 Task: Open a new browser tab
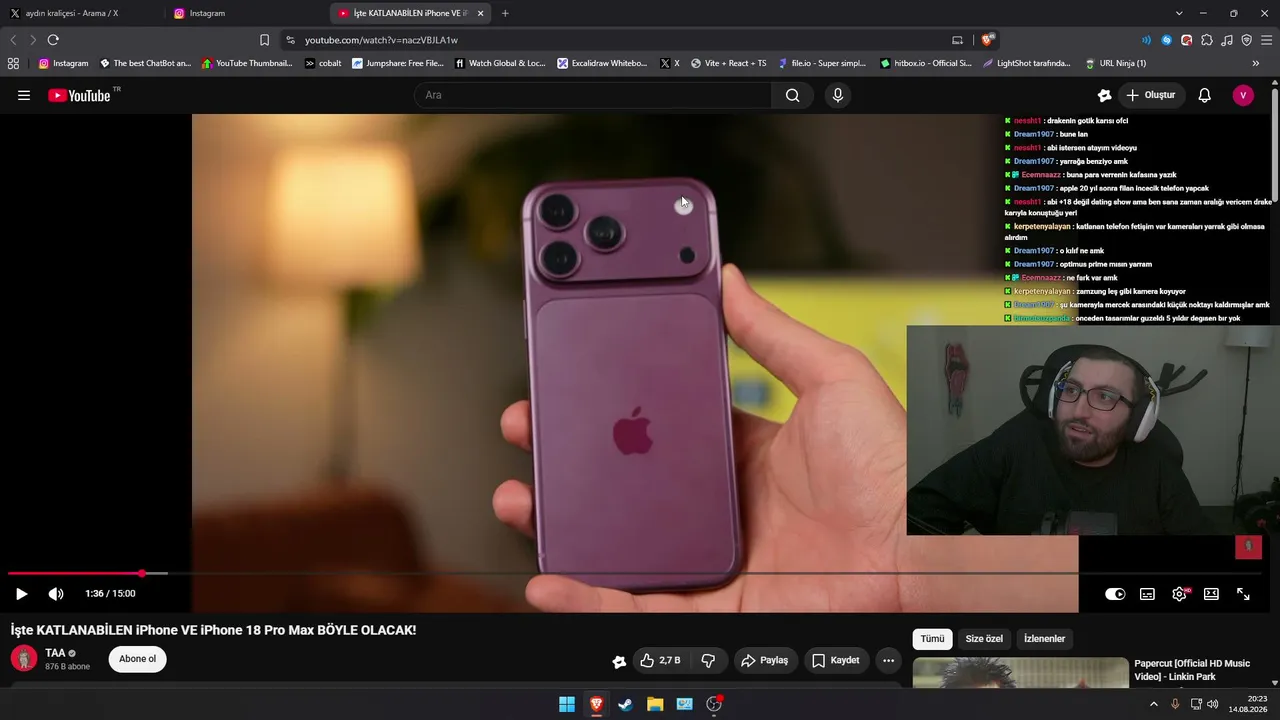(x=505, y=13)
